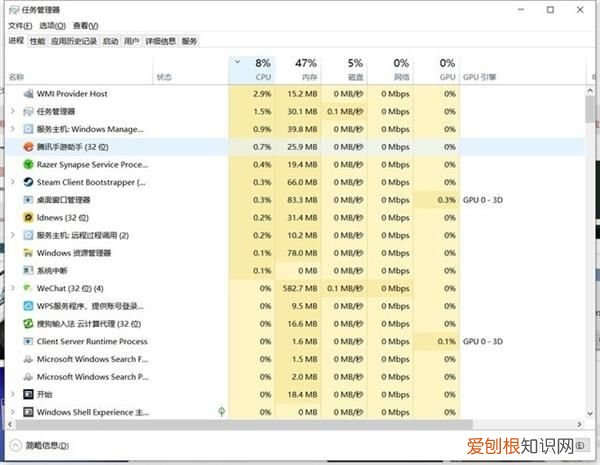Viewport: 600px width, 465px height.
Task: Expand Steam Client Bootstrapper group
Action: pos(13,182)
